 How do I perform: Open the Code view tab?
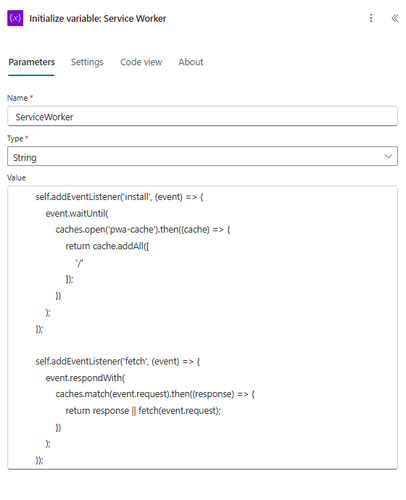(141, 62)
